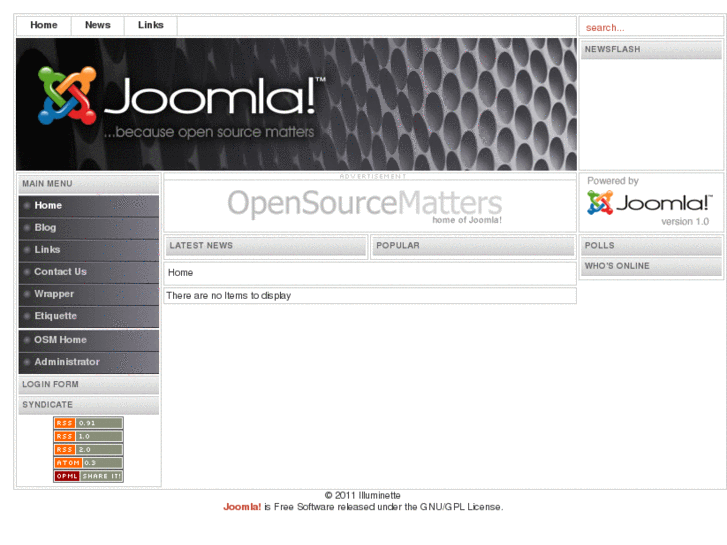Open Contact Us in the Main Menu
Image resolution: width=727 pixels, height=545 pixels.
pyautogui.click(x=89, y=272)
